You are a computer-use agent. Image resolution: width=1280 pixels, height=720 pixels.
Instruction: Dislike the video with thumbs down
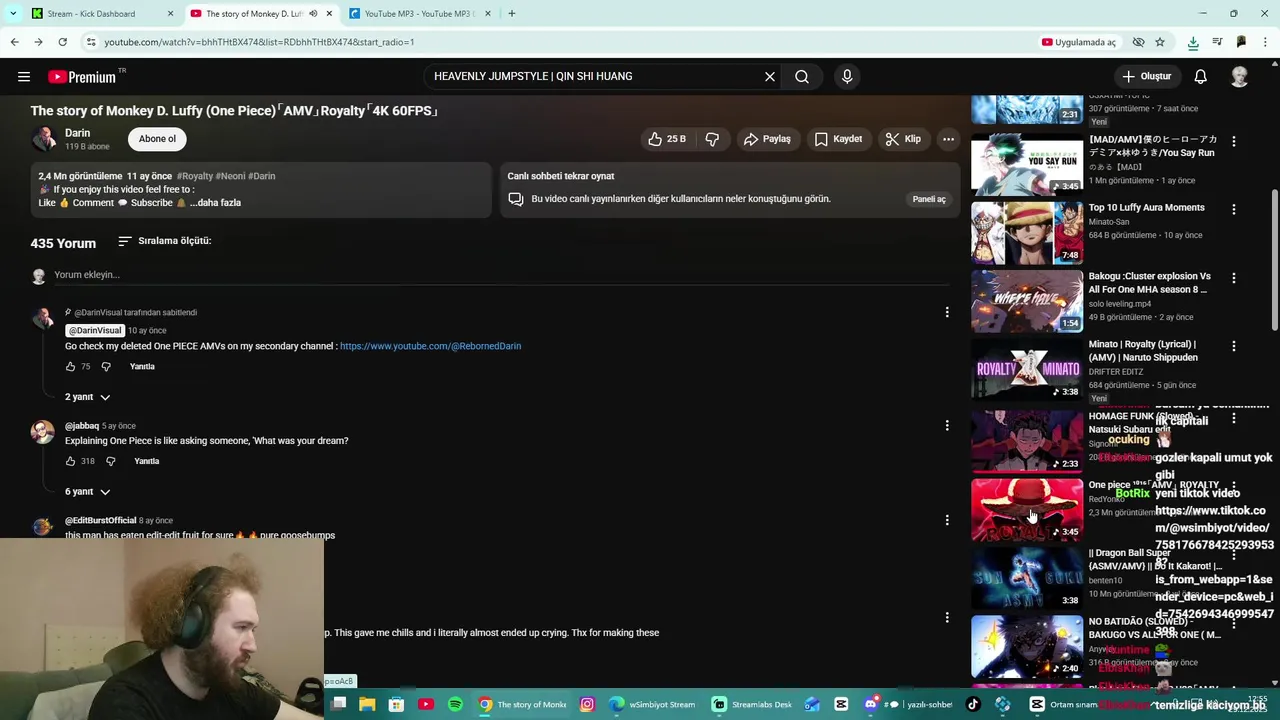[x=712, y=139]
